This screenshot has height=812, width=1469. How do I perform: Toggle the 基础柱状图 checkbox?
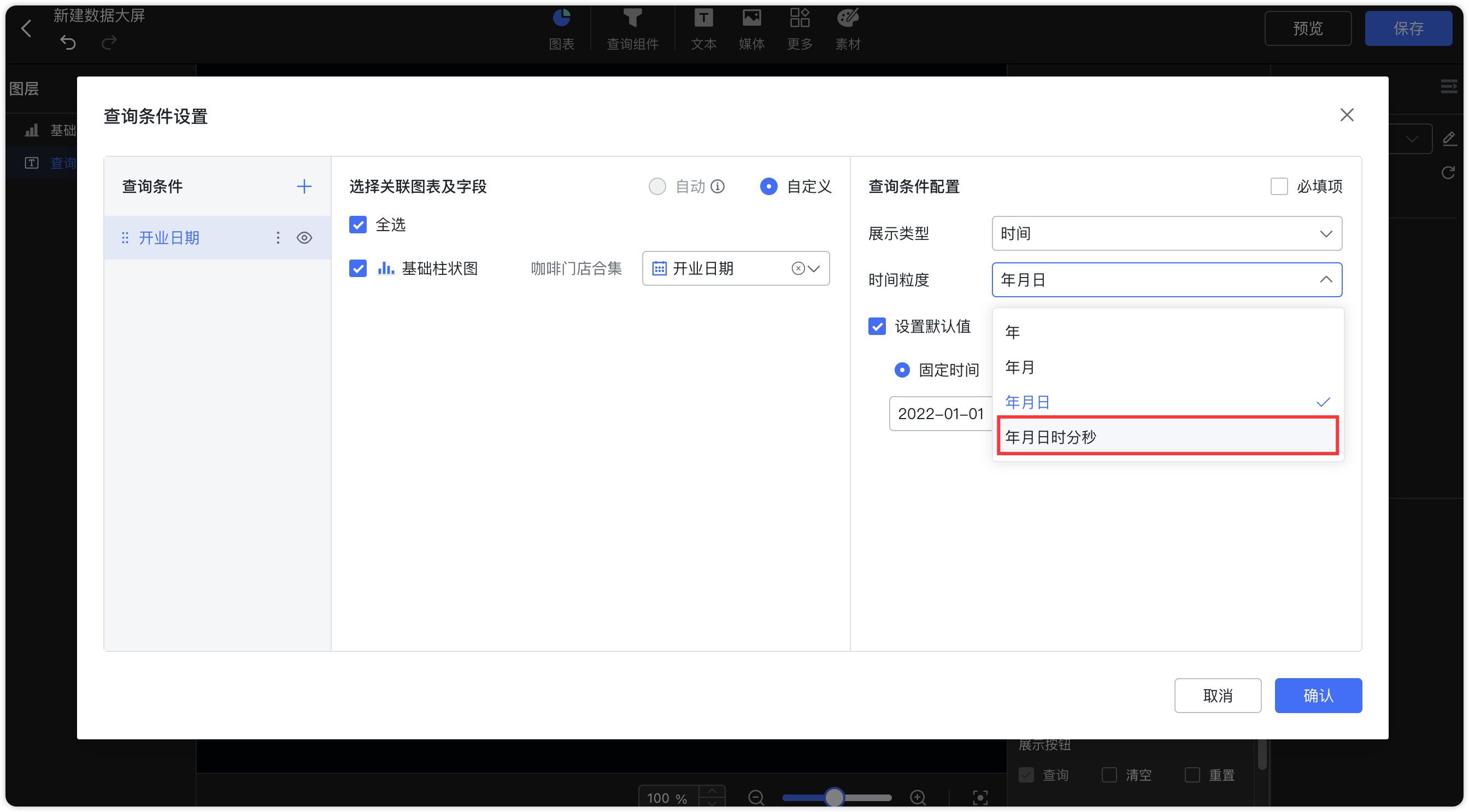357,268
